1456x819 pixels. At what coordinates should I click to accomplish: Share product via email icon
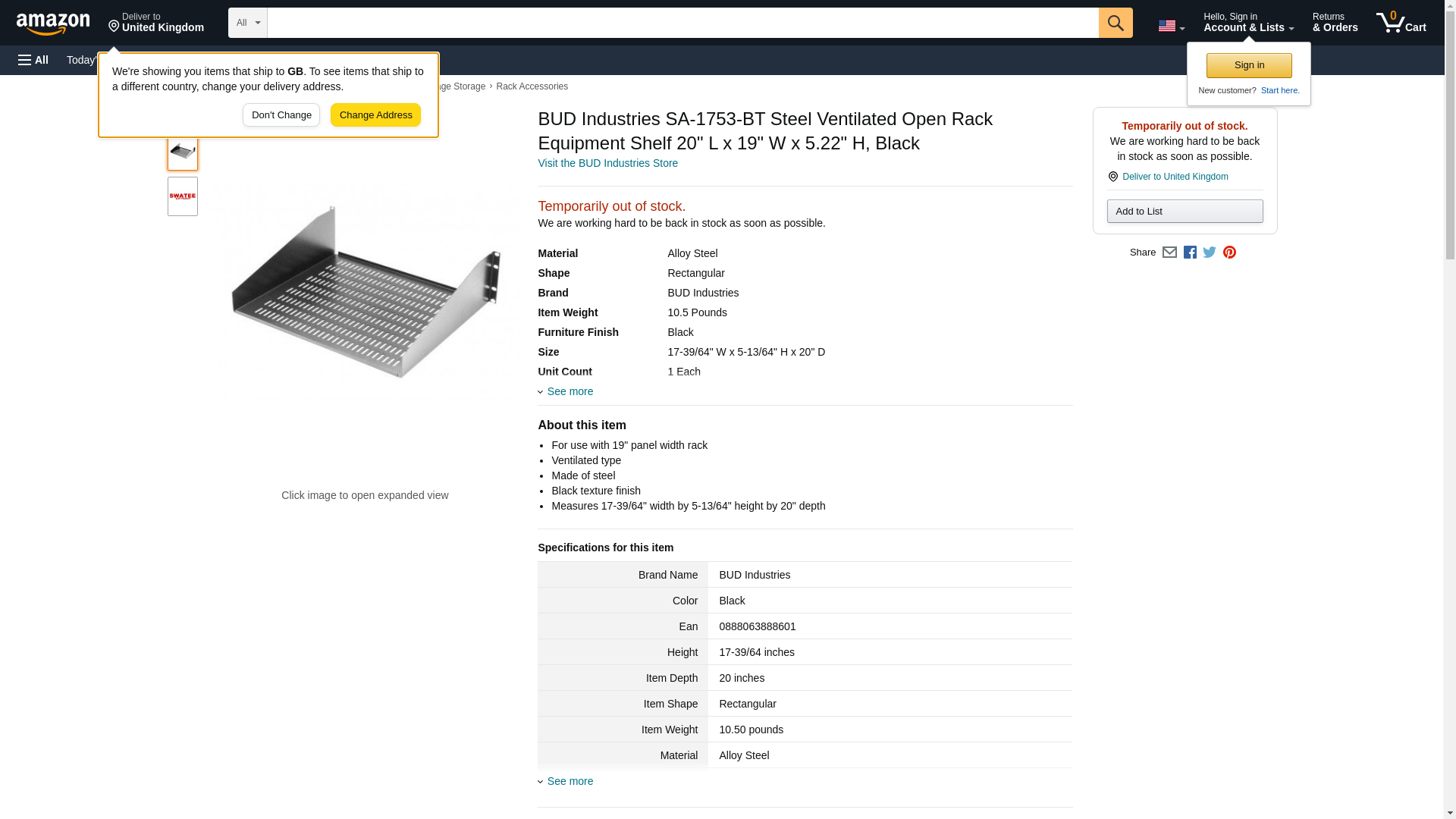coord(1169,253)
